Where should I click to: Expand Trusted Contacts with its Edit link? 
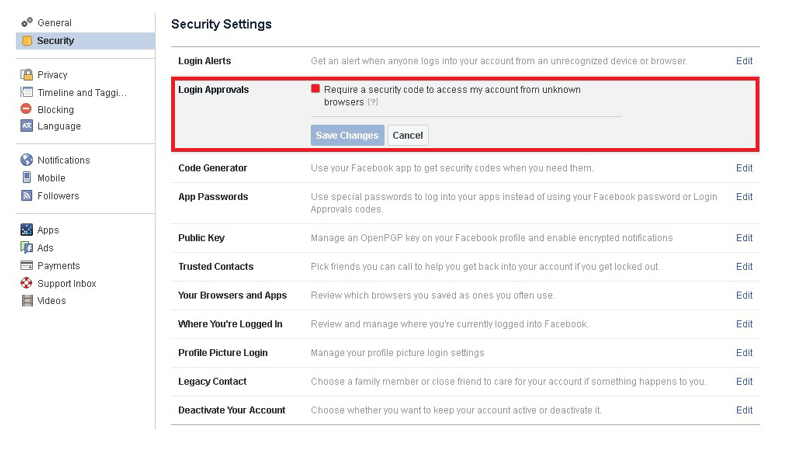tap(744, 266)
